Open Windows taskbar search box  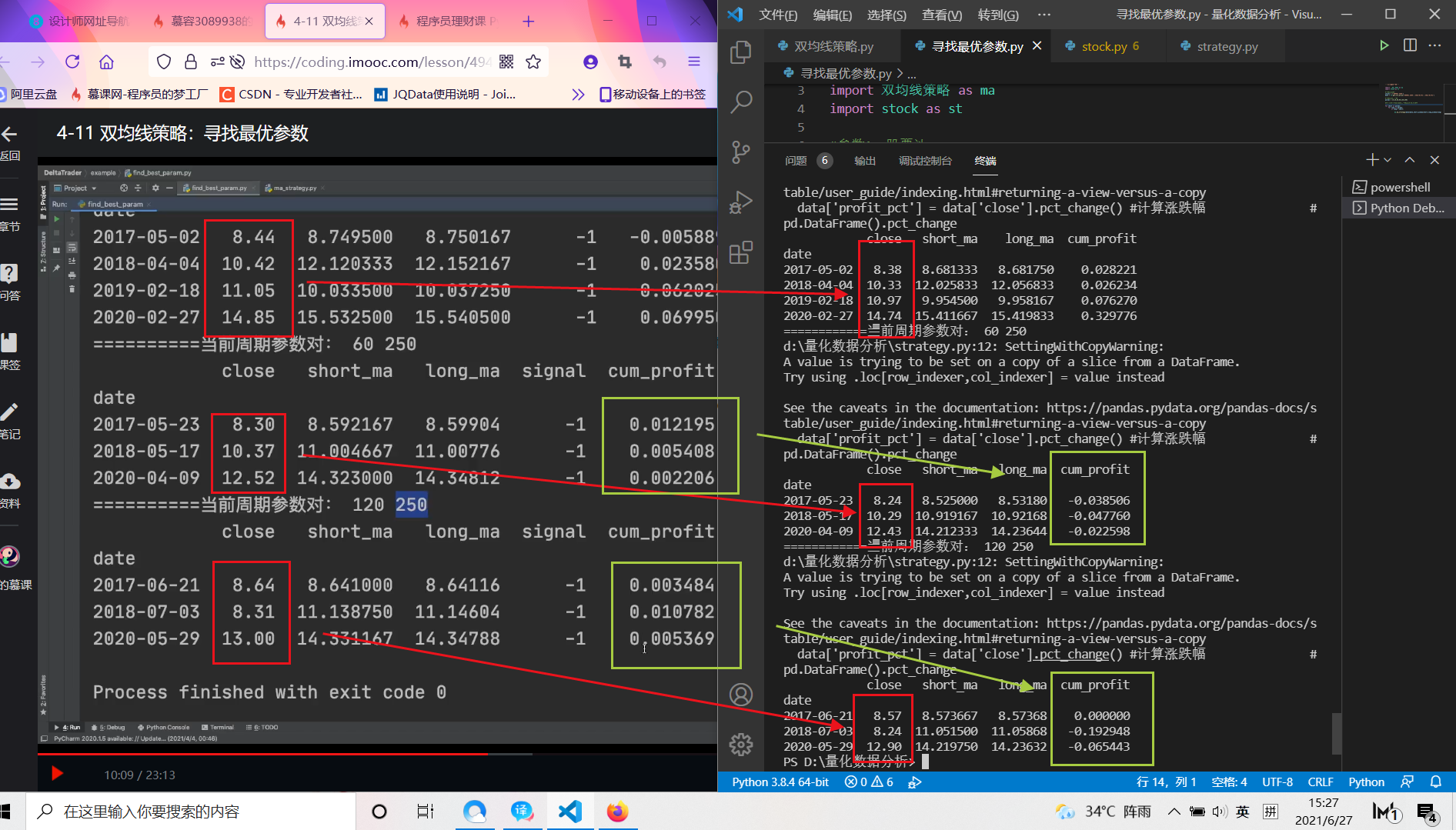(x=191, y=812)
